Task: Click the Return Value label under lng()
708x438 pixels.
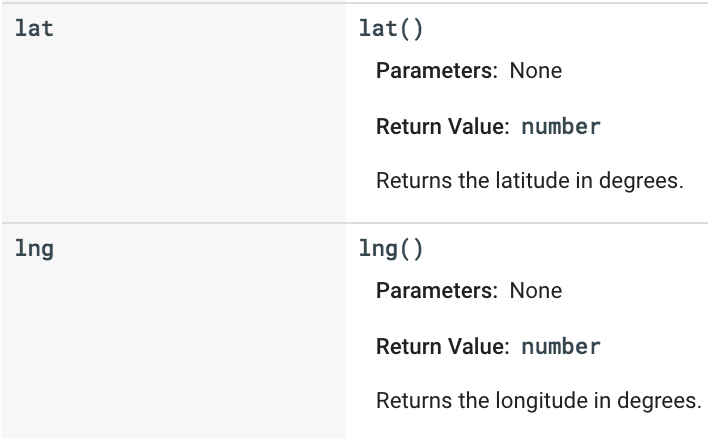Action: 444,347
